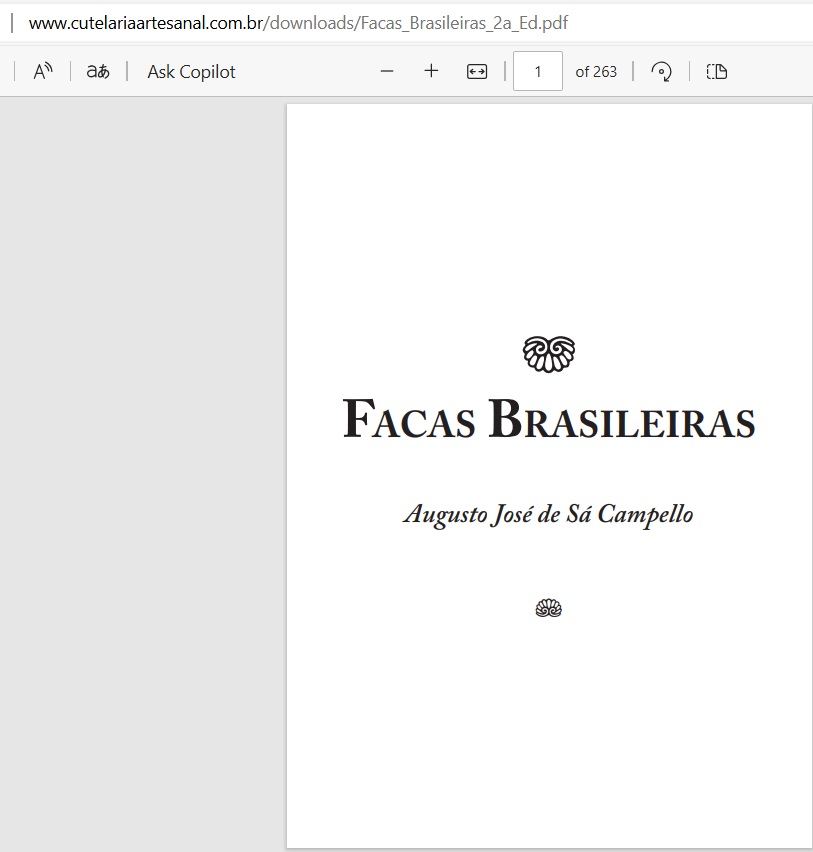Click the 'of 263' page count text

click(x=596, y=72)
